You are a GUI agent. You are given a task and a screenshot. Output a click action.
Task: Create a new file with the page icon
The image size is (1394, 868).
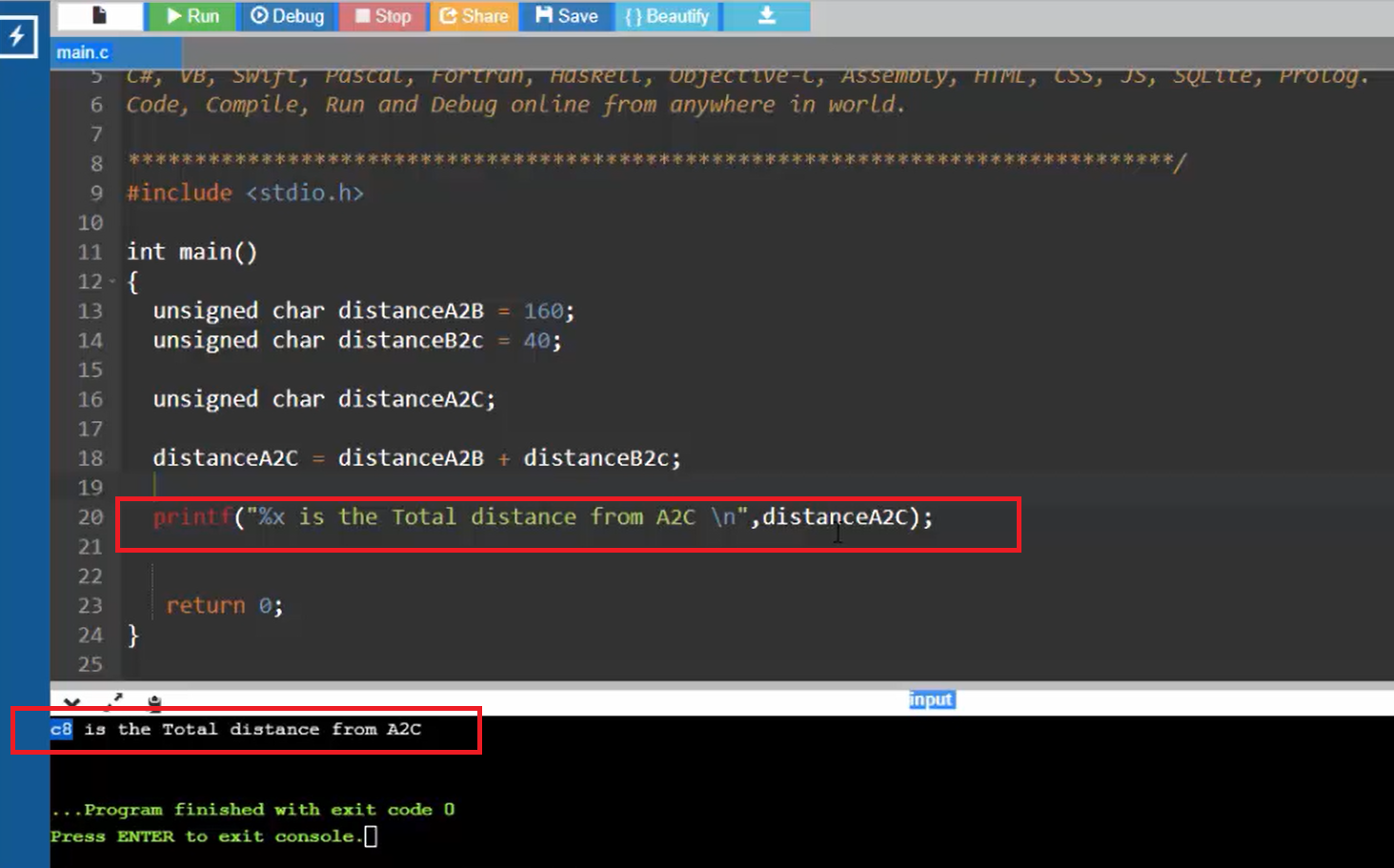[100, 16]
